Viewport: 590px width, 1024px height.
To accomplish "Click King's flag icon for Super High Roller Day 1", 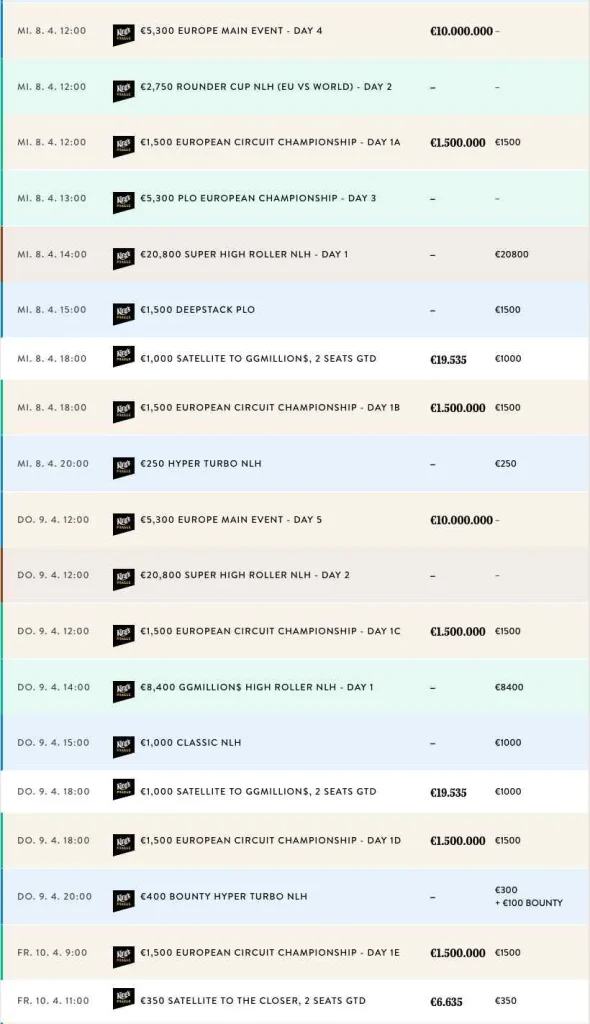I will [123, 259].
